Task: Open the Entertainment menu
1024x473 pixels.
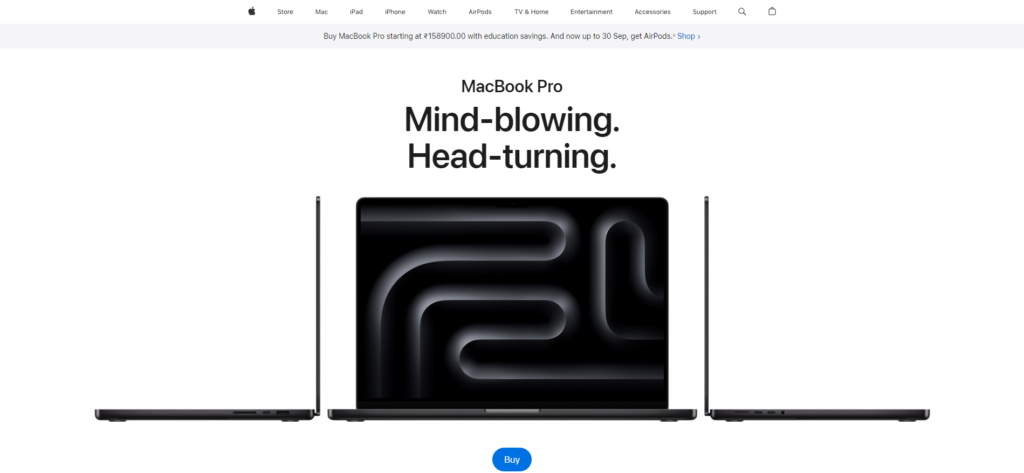Action: click(x=591, y=12)
